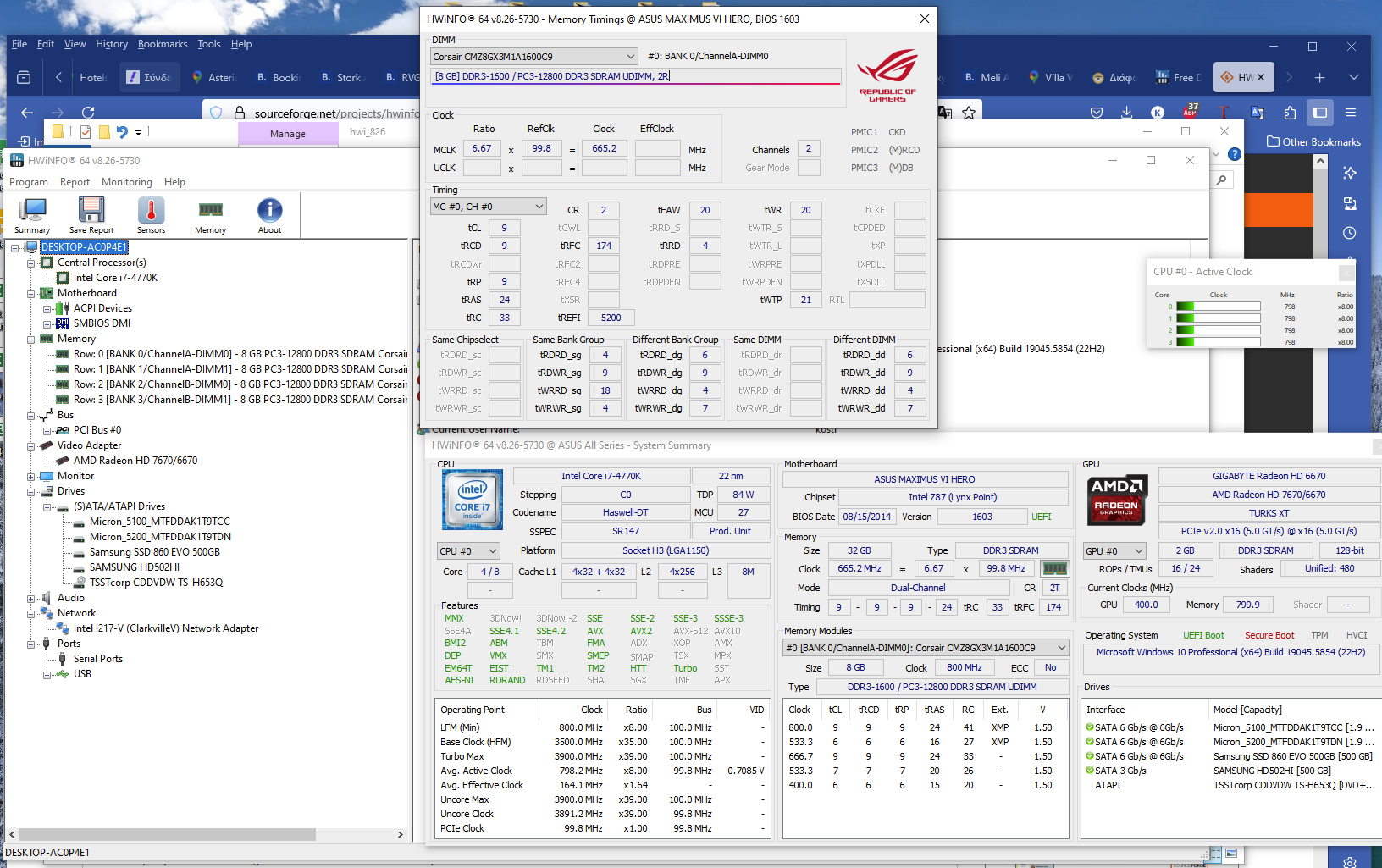Click the green memory chip icon in Memory summary
Image resolution: width=1382 pixels, height=868 pixels.
coord(1054,568)
